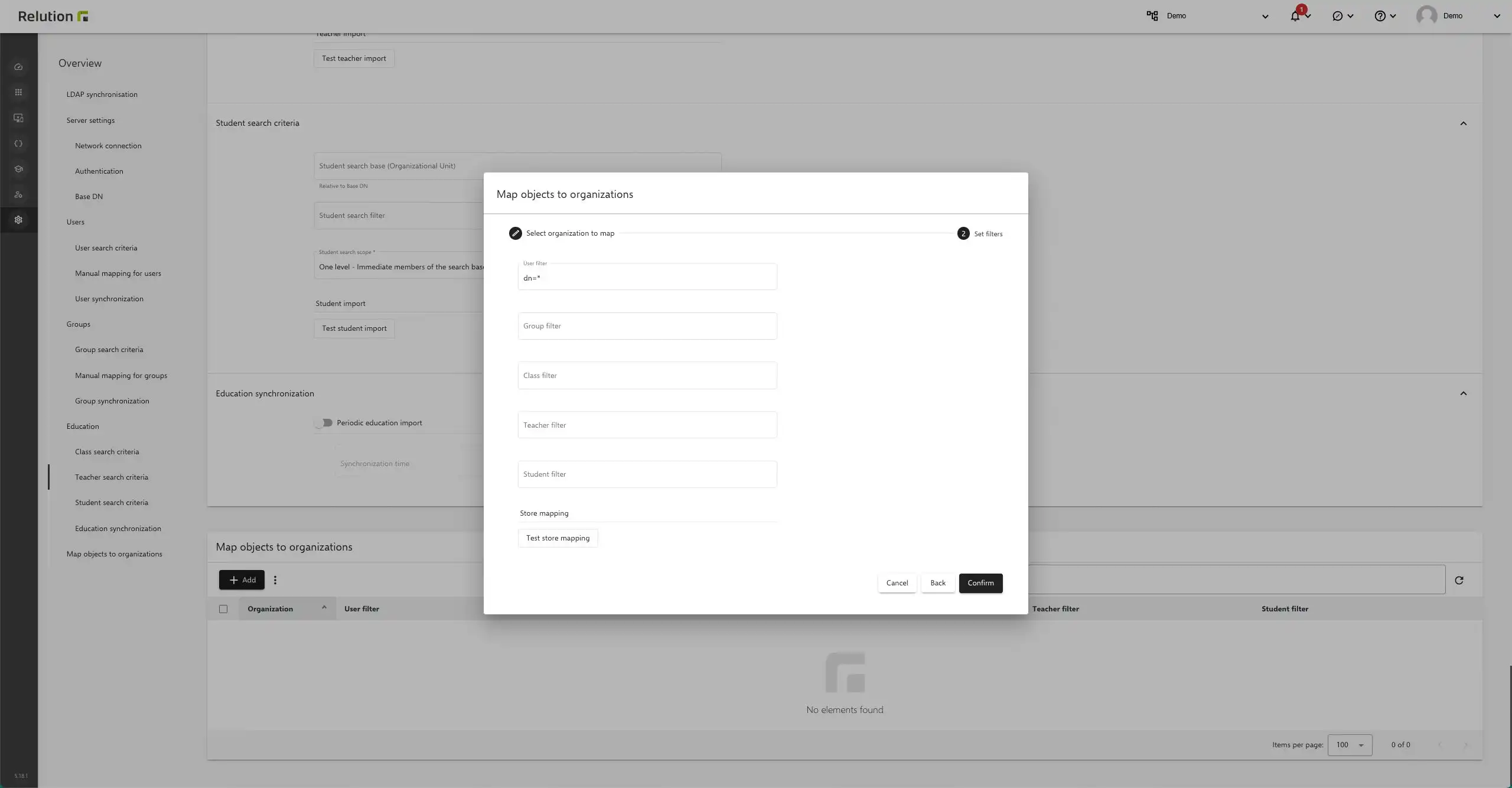Click the Demo user avatar
The height and width of the screenshot is (788, 1512).
tap(1426, 16)
